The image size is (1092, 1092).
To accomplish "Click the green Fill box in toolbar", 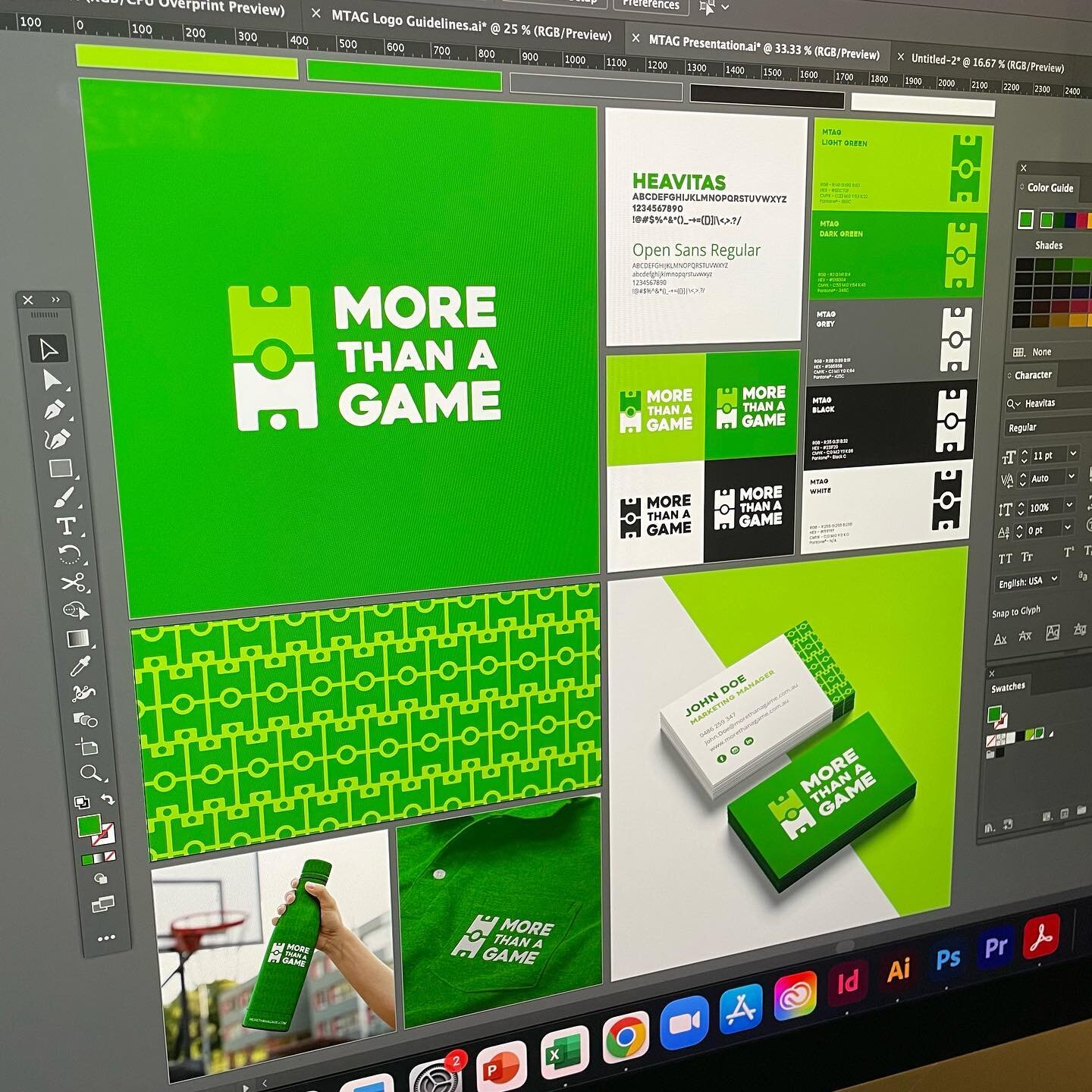I will pos(89,824).
